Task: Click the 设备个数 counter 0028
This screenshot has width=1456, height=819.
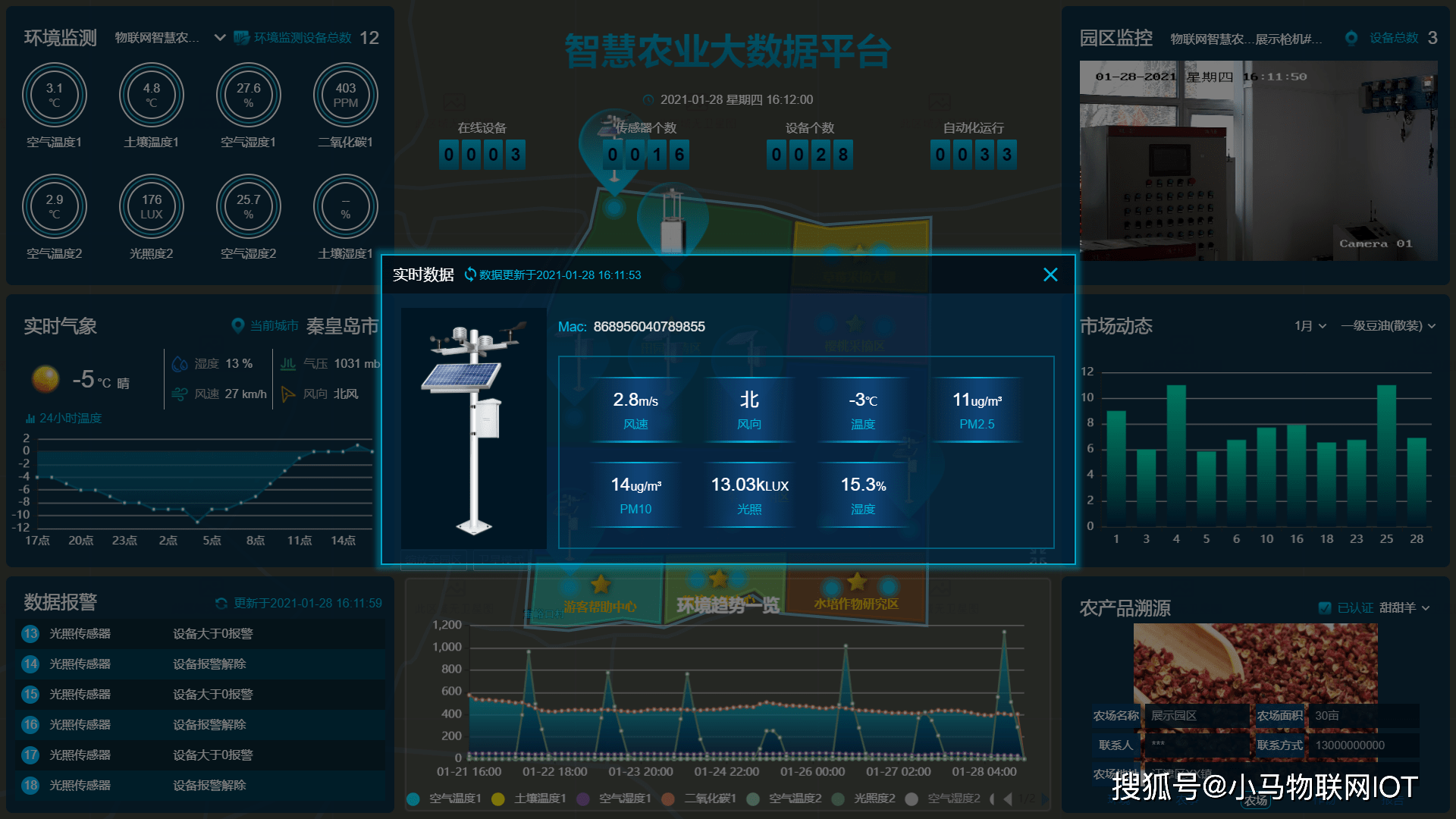Action: (x=810, y=155)
